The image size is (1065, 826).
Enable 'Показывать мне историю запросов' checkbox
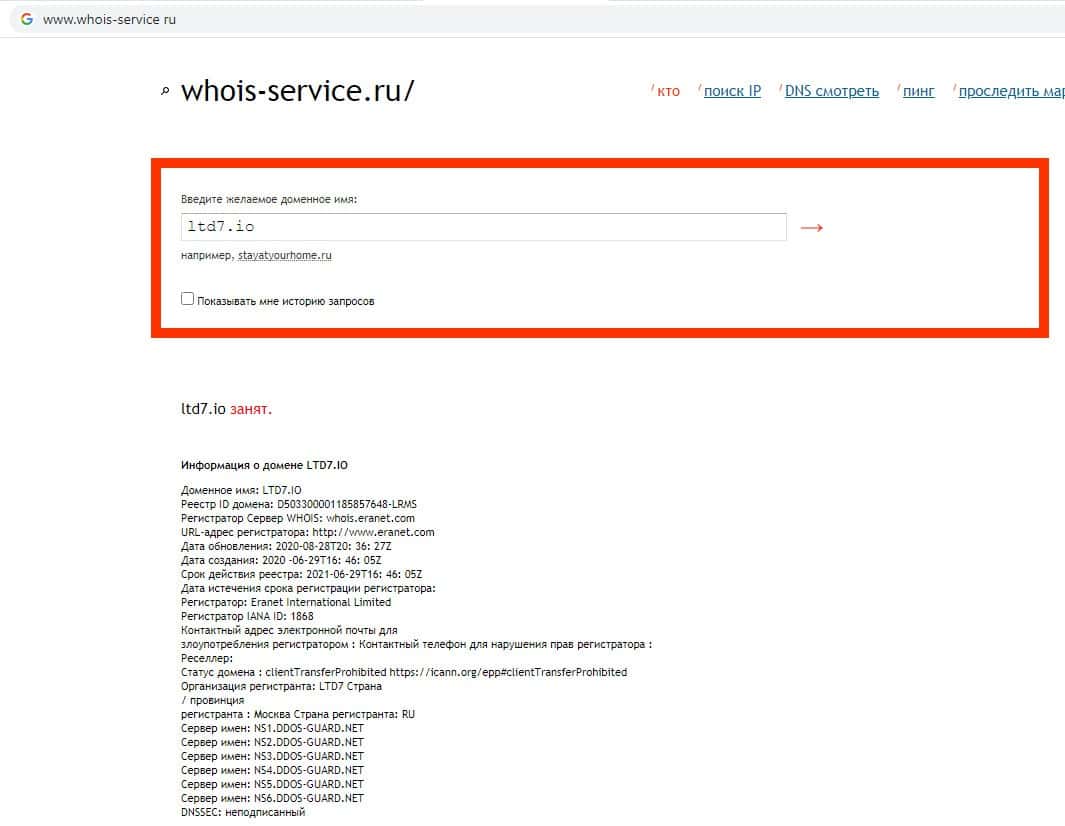[x=187, y=299]
